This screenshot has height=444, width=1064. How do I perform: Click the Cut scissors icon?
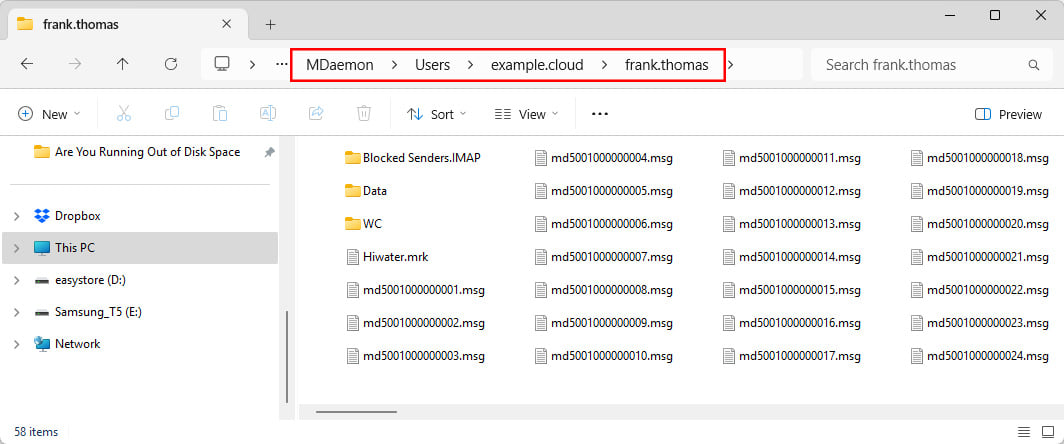coord(124,114)
